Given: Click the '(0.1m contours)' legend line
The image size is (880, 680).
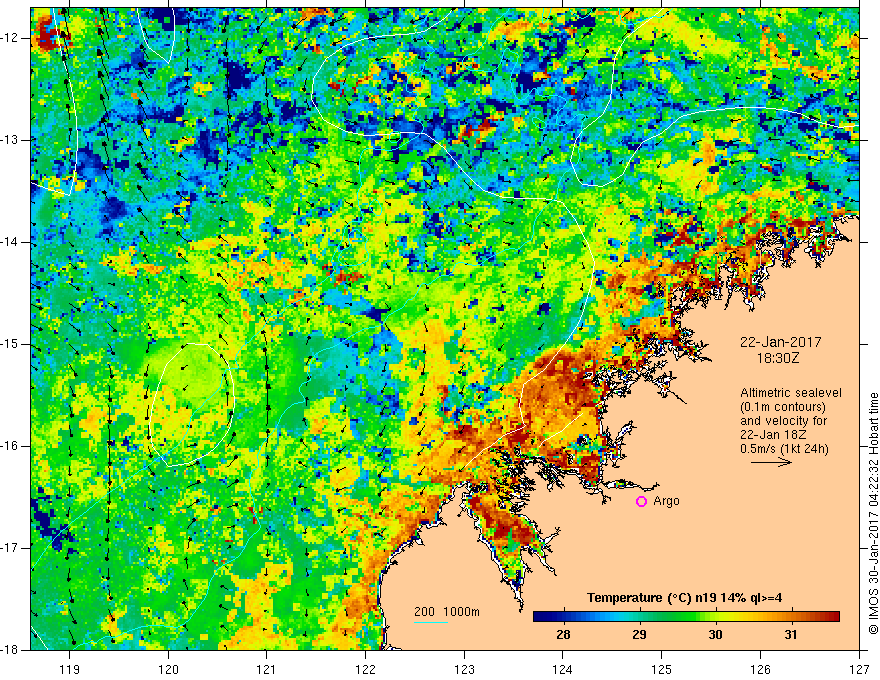Looking at the screenshot, I should [783, 407].
